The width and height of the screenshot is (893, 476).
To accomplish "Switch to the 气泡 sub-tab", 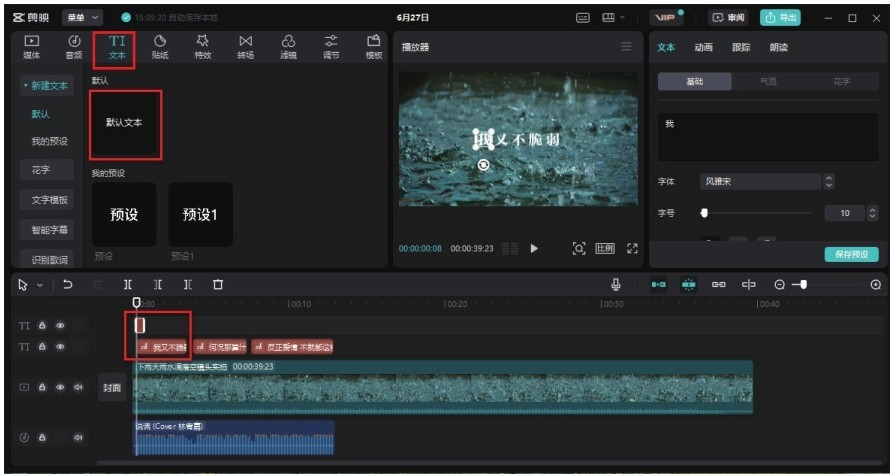I will tap(768, 81).
